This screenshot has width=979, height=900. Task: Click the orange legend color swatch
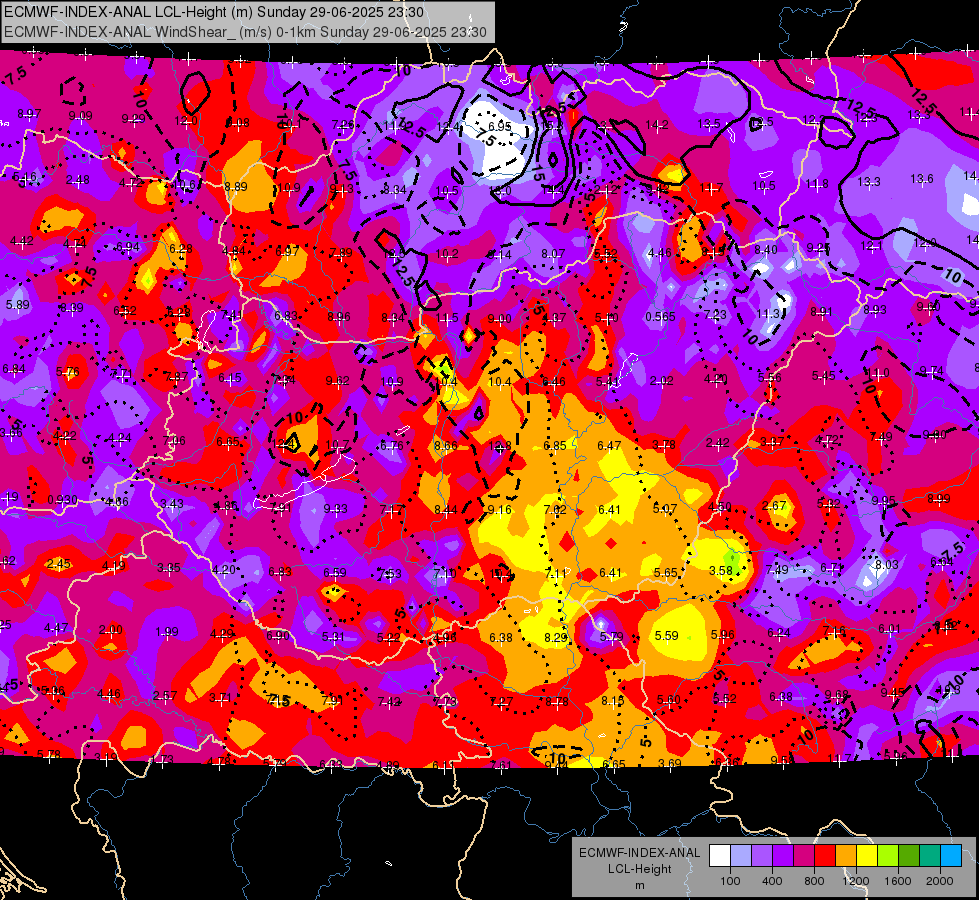[846, 856]
